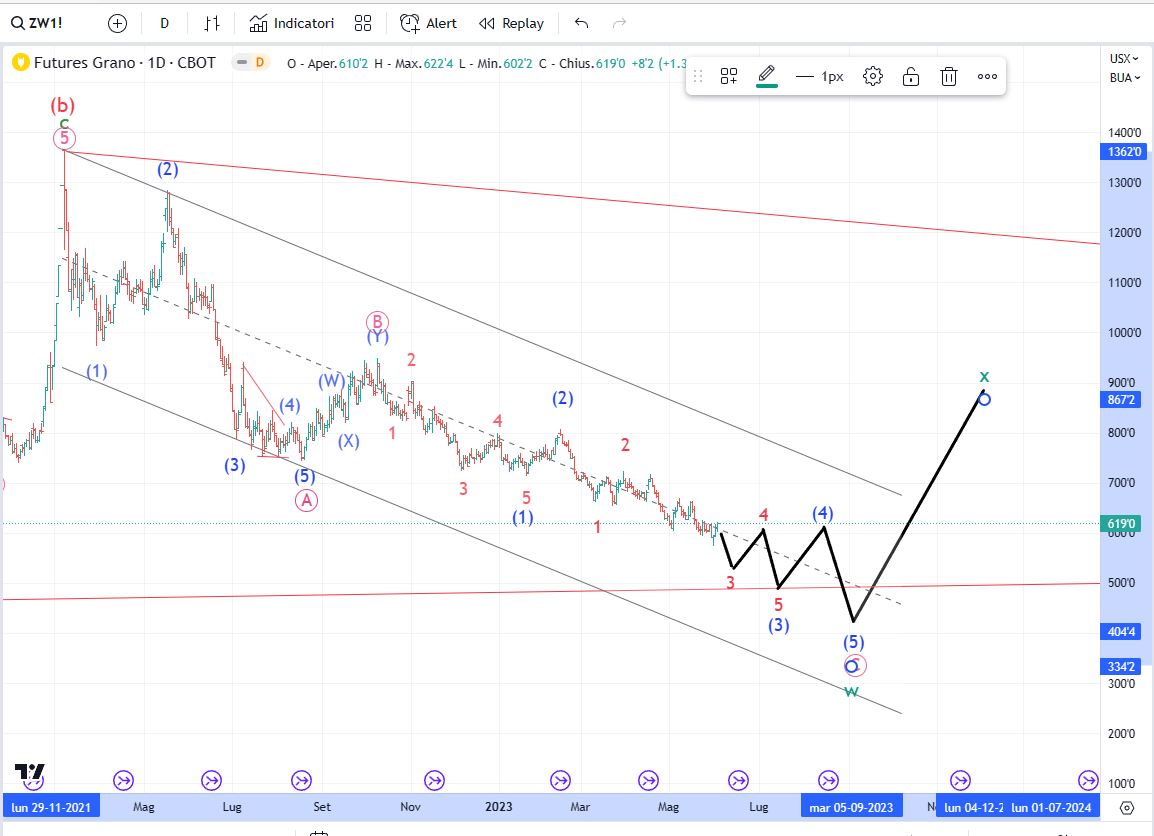
Task: Select the blue (W) wave label
Action: coord(331,380)
